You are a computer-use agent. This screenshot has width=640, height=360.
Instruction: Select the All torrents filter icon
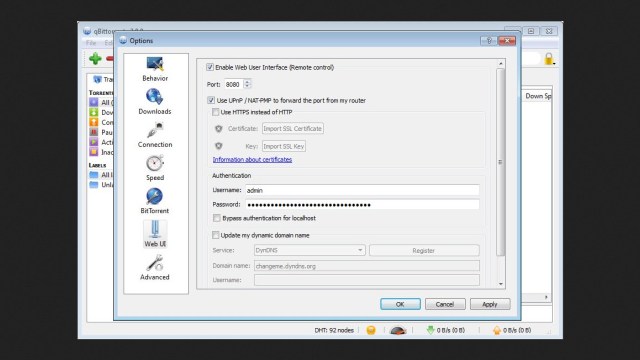[x=94, y=102]
